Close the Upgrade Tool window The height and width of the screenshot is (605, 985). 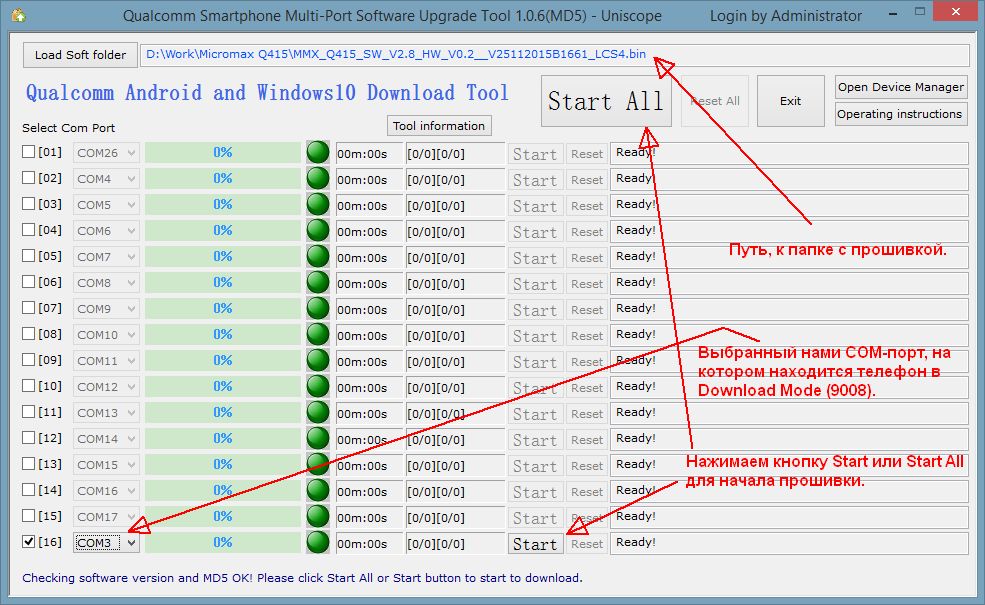[x=955, y=11]
